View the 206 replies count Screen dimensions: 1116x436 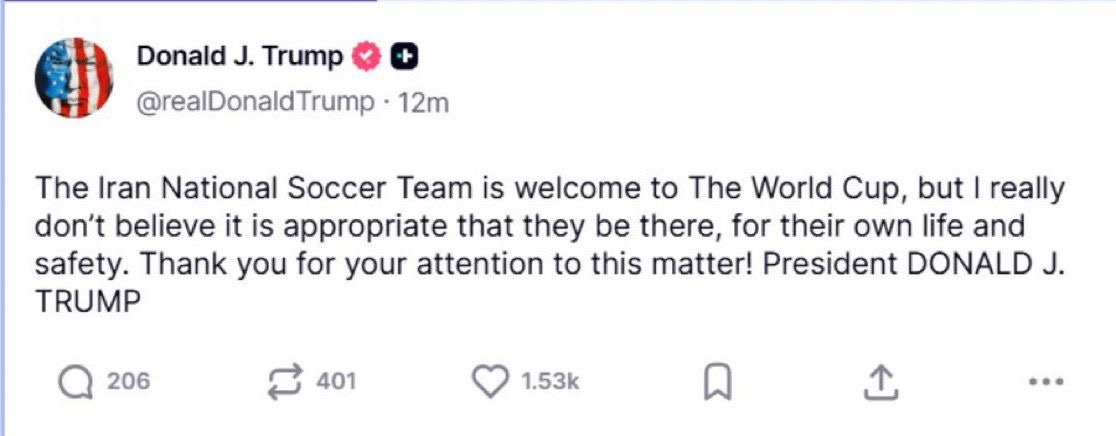click(x=128, y=381)
